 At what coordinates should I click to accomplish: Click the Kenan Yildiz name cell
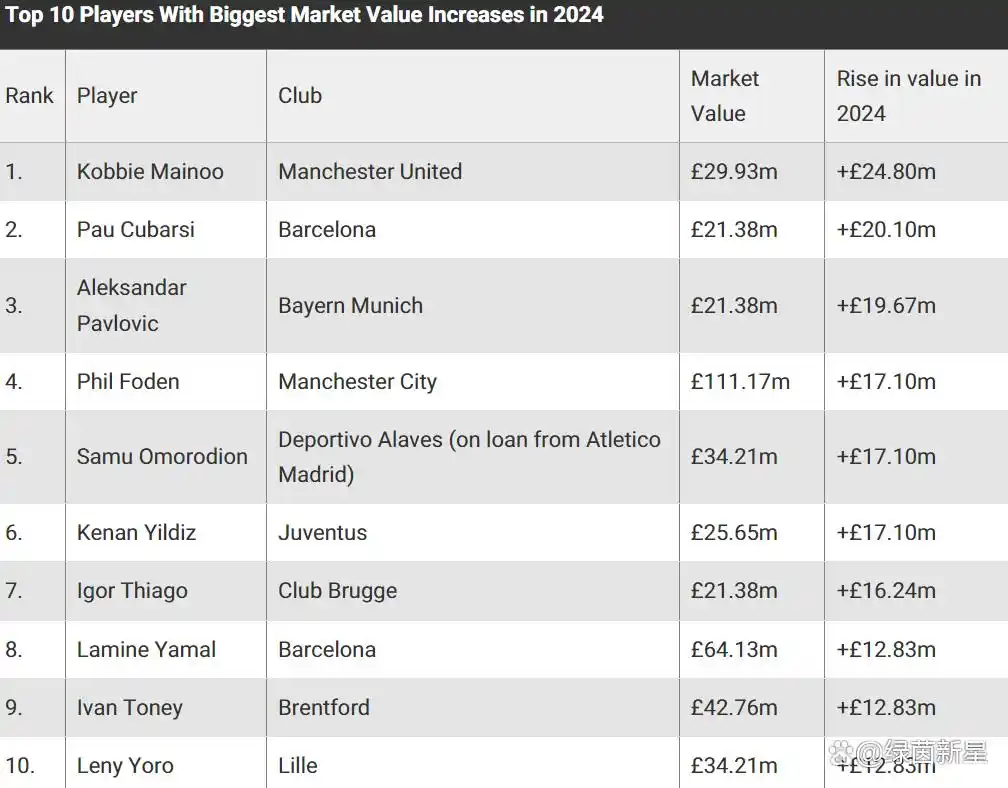tap(166, 533)
